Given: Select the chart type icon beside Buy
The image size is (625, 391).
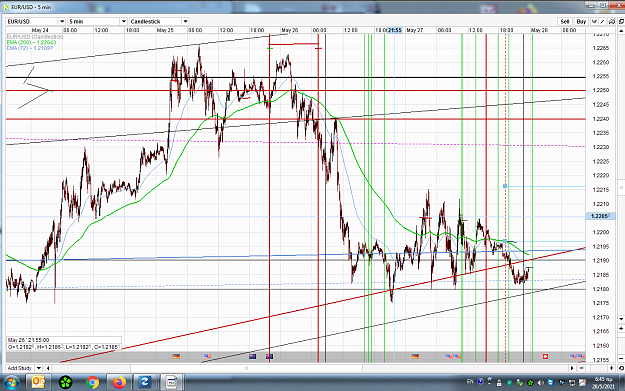Looking at the screenshot, I should 594,22.
